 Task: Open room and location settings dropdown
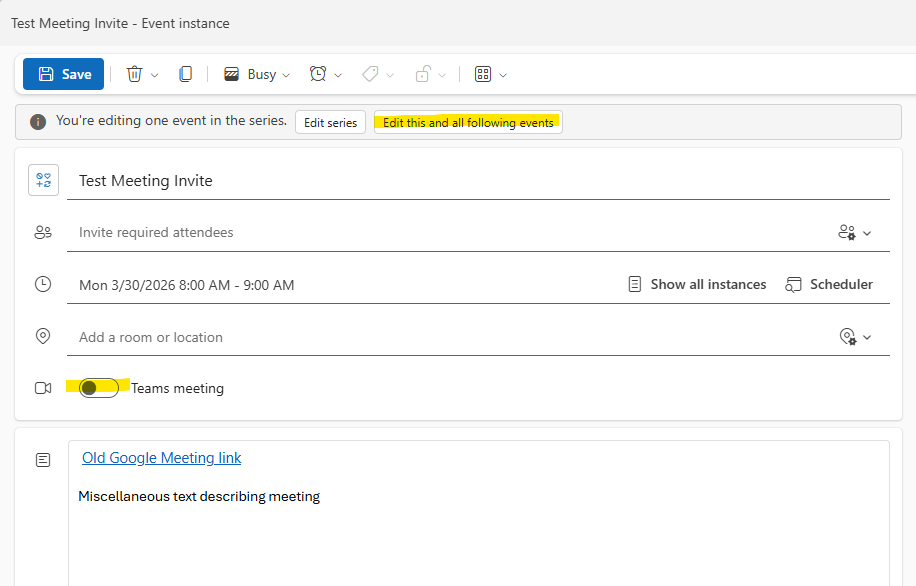coord(855,337)
